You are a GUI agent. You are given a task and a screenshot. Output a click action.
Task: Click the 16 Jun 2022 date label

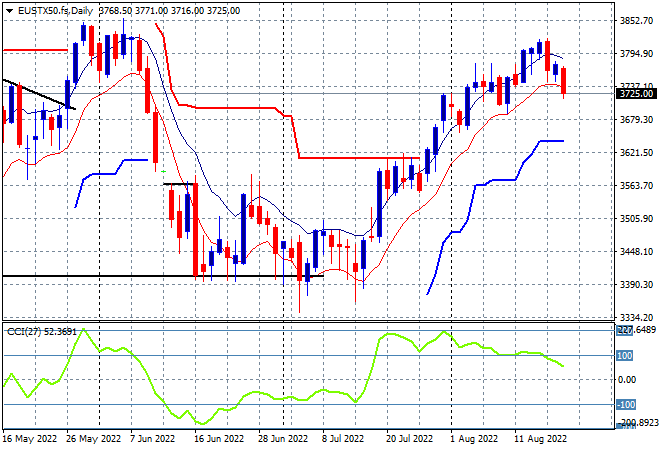pyautogui.click(x=219, y=439)
